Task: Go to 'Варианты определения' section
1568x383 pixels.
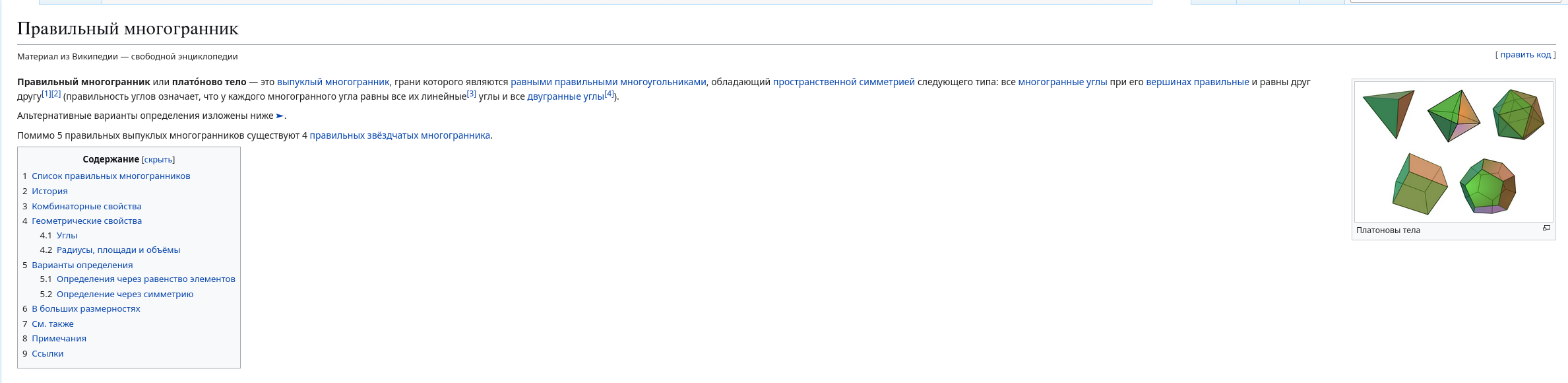Action: (x=82, y=265)
